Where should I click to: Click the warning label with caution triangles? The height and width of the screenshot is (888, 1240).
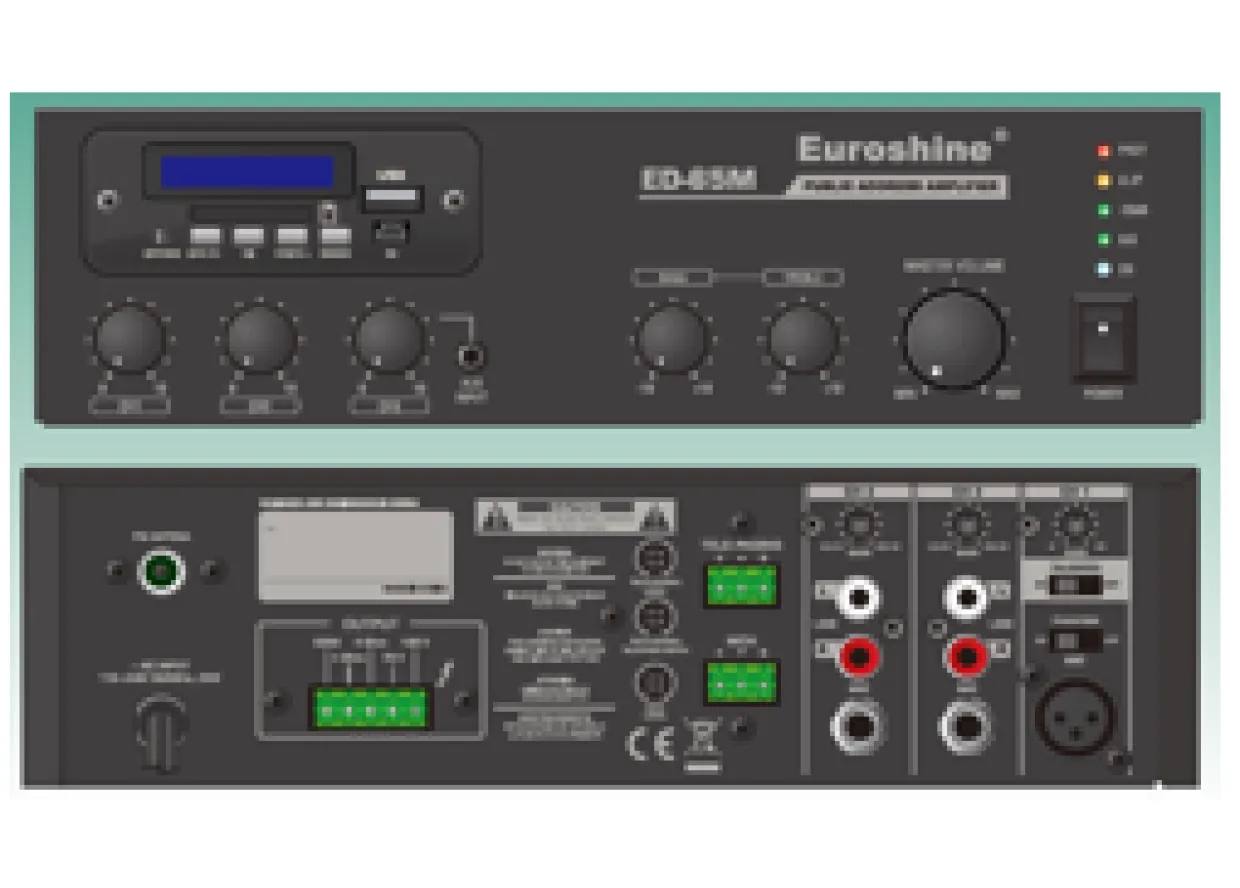point(575,516)
